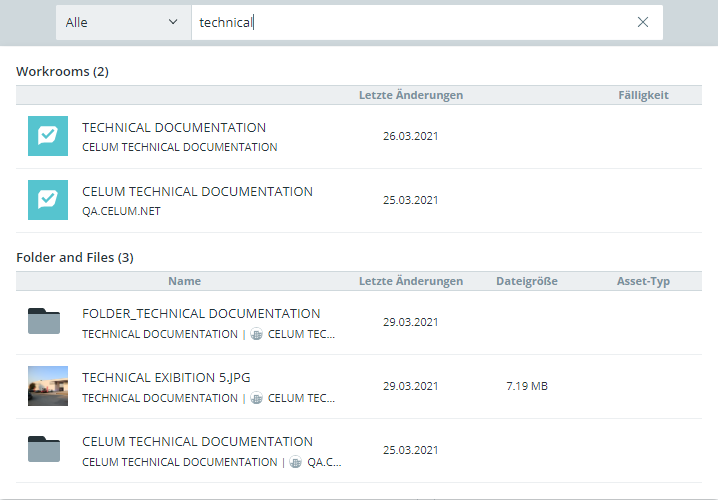Select TECHNICAL DOCUMENTATION workroom title
Screen dimensions: 718x500
pos(174,128)
